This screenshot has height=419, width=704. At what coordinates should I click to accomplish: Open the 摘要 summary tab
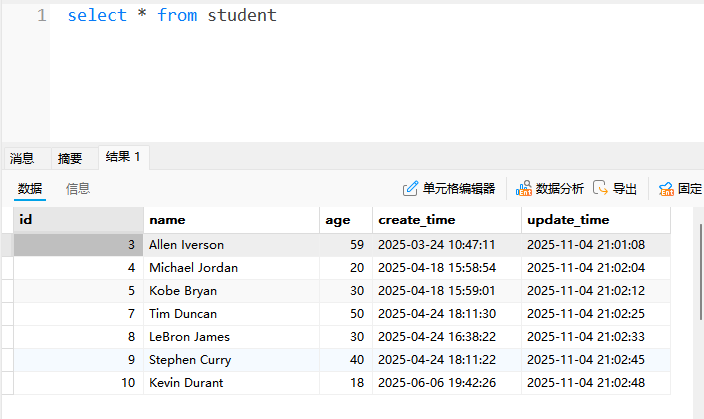(70, 158)
